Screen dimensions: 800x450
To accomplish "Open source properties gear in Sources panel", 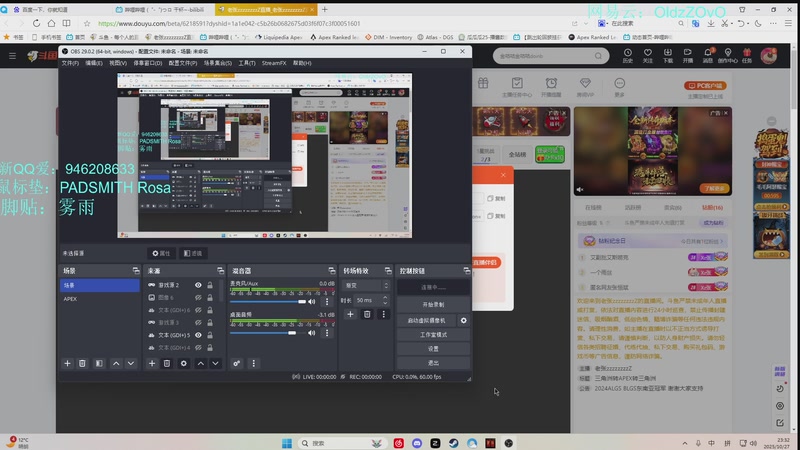I will point(184,363).
